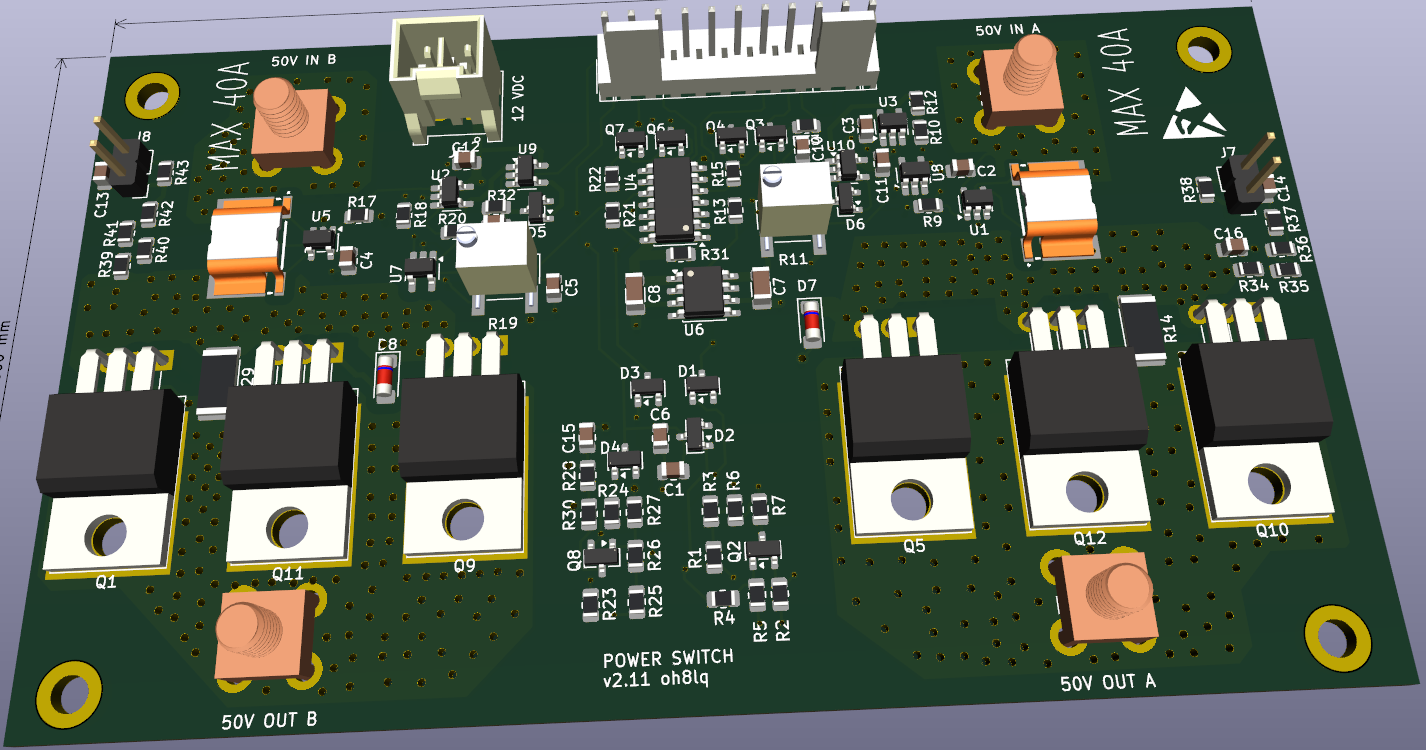Click the "POWER SWITCH" silkscreen text
The image size is (1426, 750).
(x=668, y=658)
